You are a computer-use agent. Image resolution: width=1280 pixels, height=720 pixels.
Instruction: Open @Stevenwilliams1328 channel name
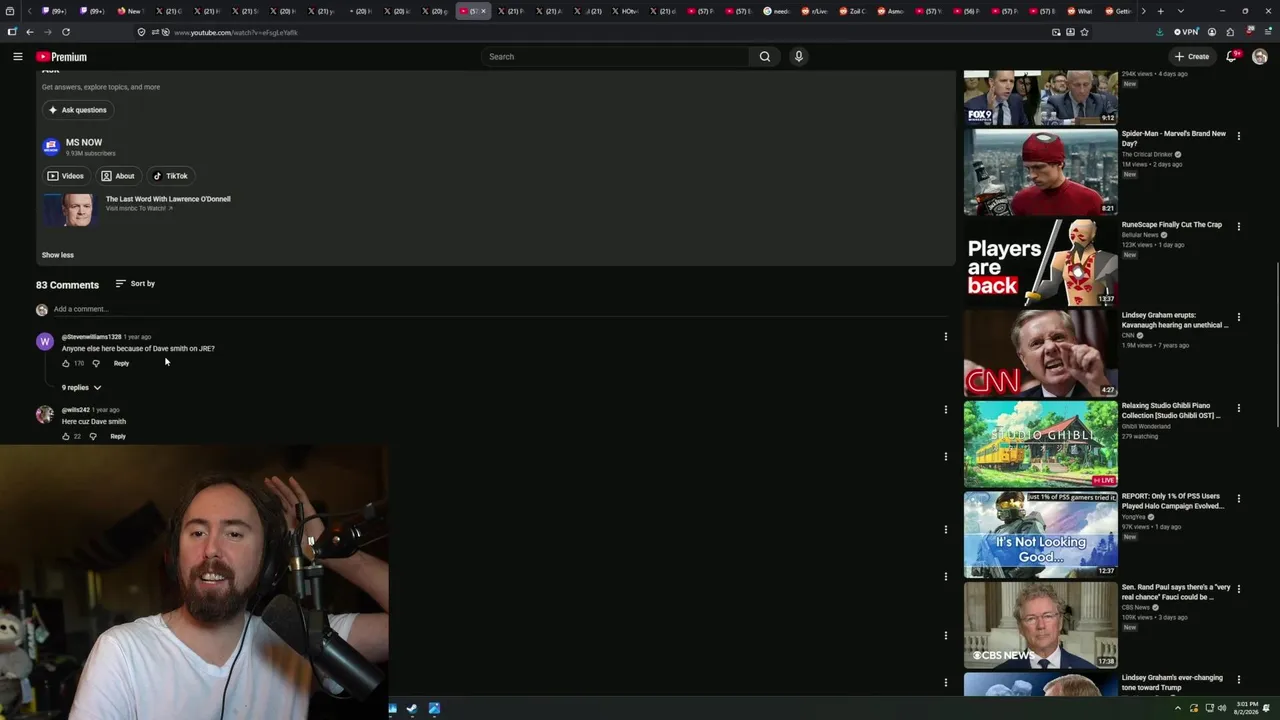(x=91, y=337)
